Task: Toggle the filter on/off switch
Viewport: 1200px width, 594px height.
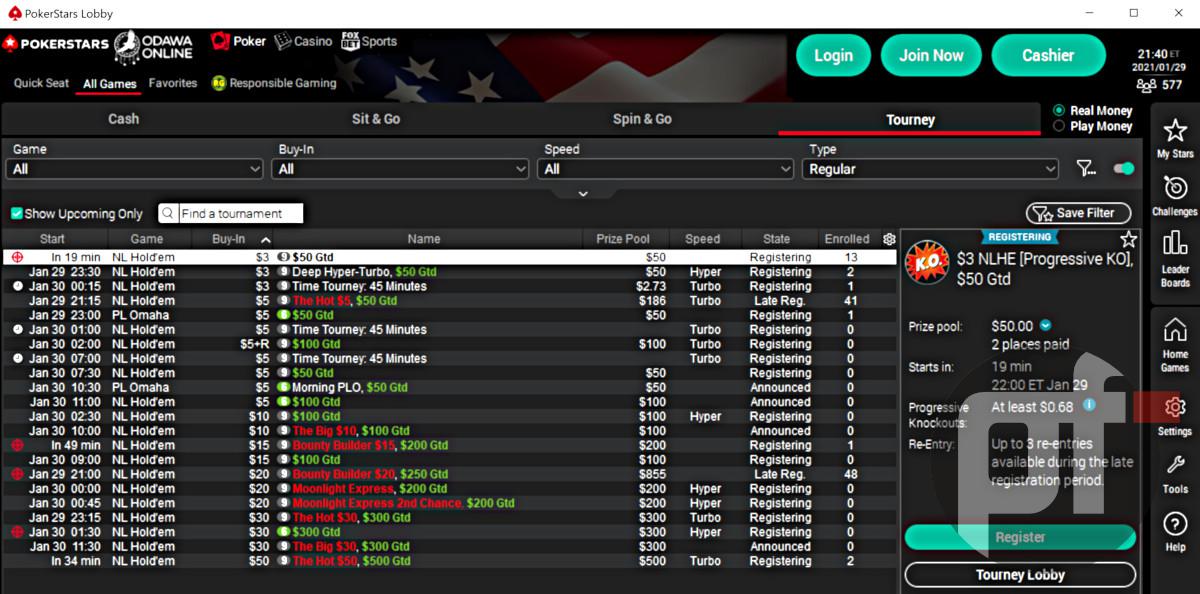Action: point(1123,169)
